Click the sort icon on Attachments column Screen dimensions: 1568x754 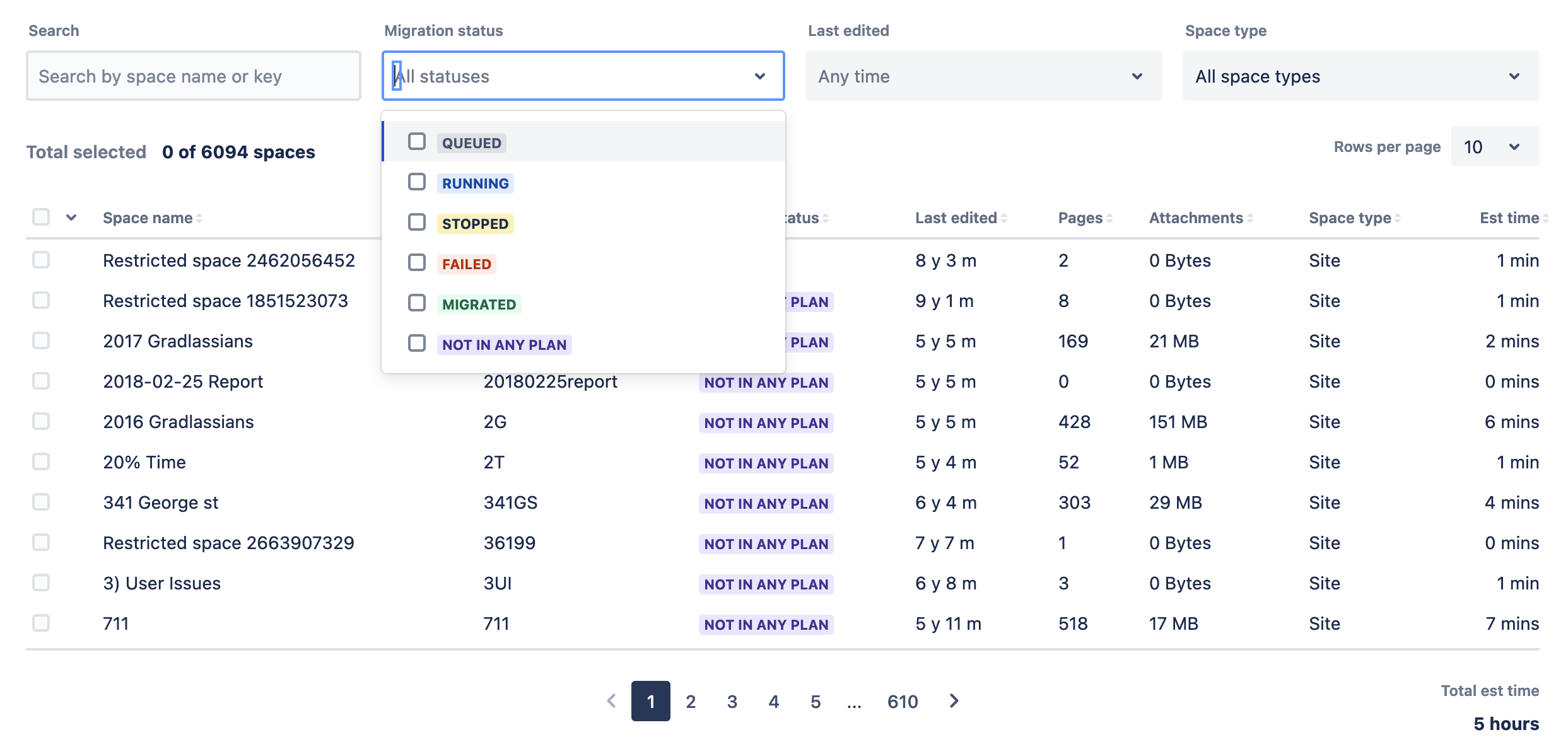click(1251, 217)
